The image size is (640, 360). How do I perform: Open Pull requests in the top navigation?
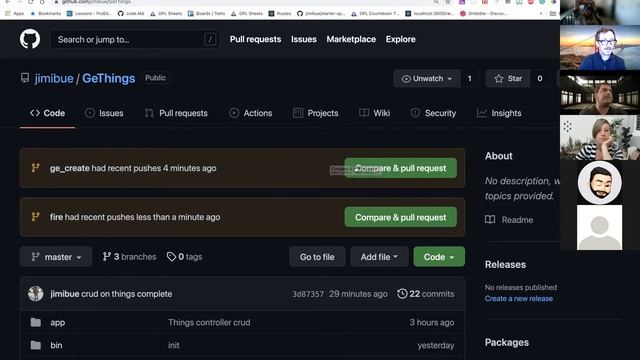pyautogui.click(x=255, y=39)
